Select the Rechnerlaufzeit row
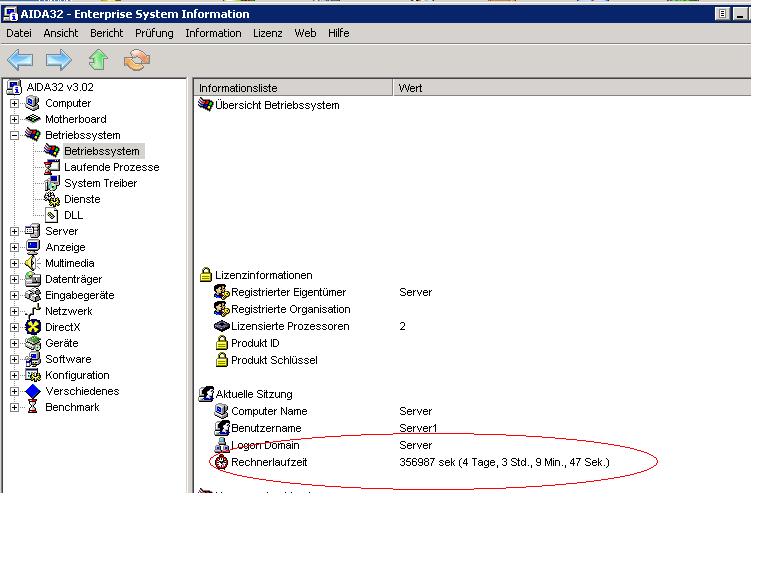This screenshot has width=768, height=576. tap(411, 462)
